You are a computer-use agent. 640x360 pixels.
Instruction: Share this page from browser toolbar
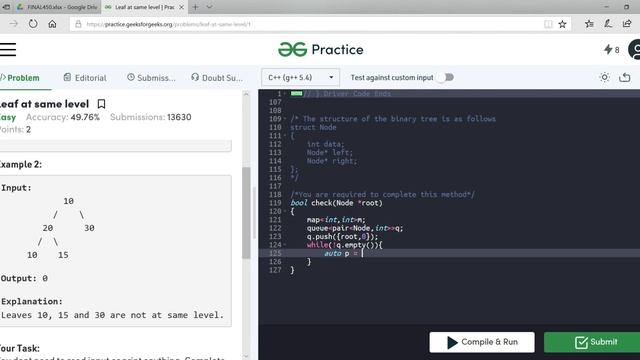point(627,24)
